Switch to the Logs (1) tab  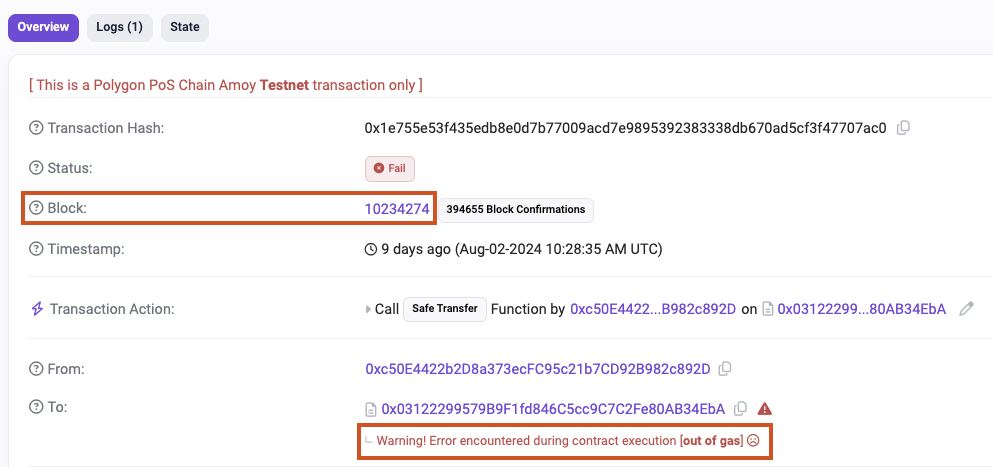point(119,27)
